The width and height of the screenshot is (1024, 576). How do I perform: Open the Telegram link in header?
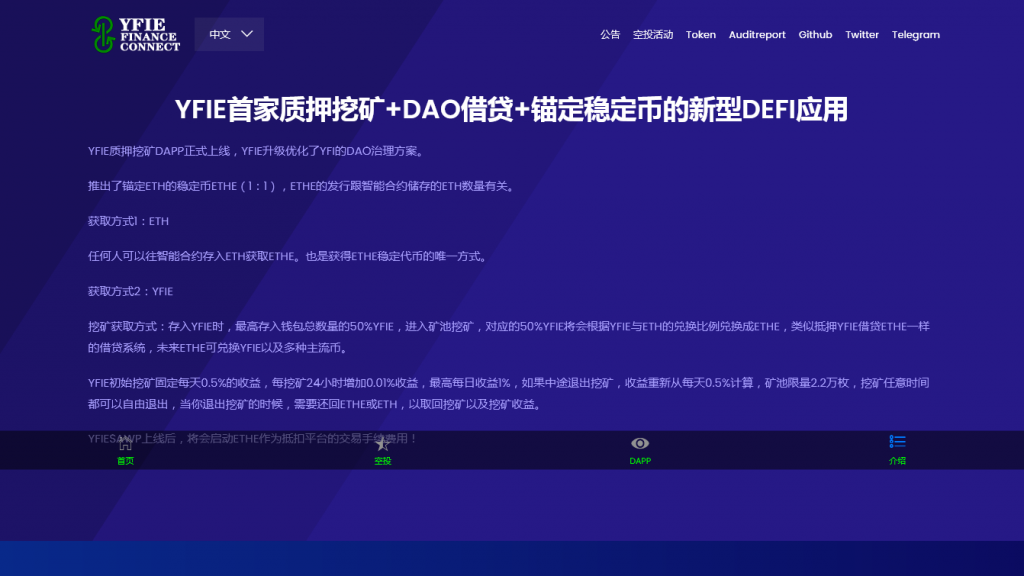pos(916,34)
